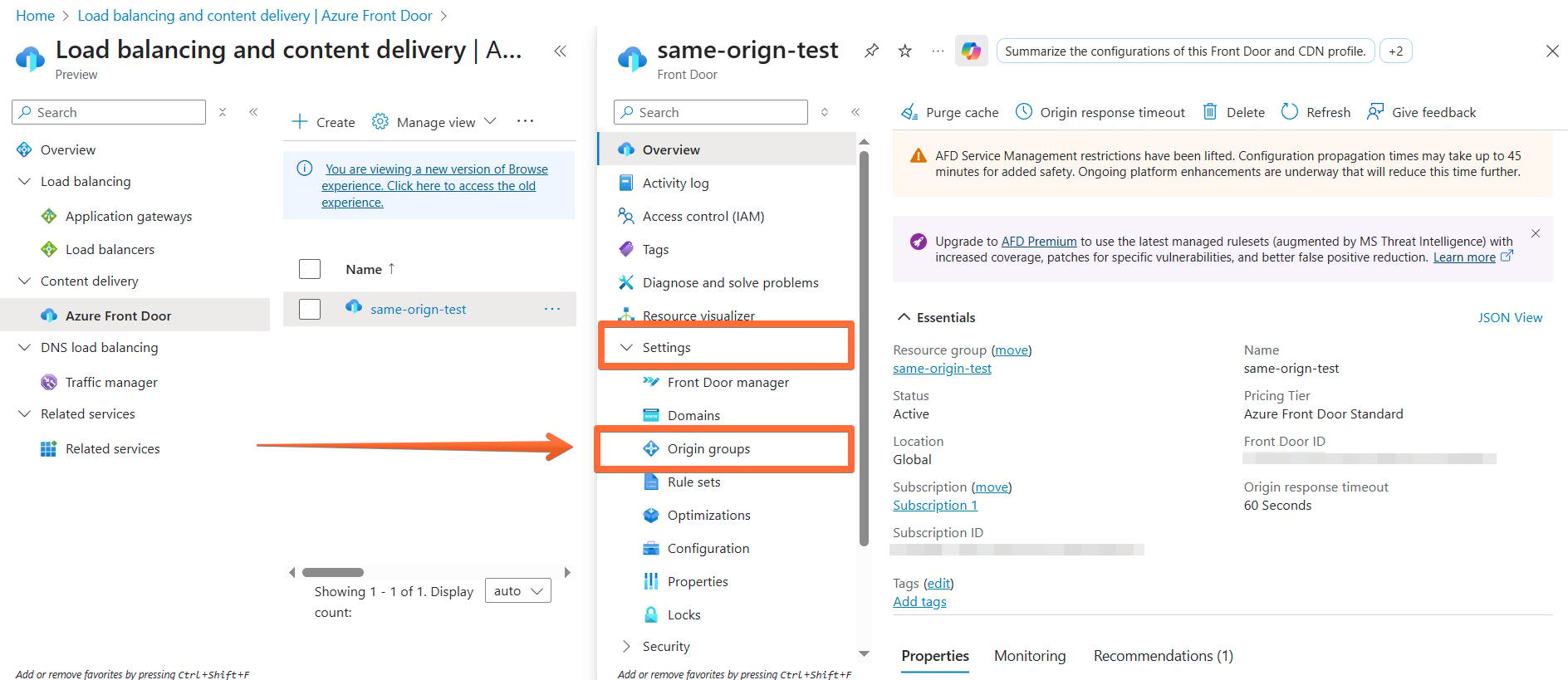Click the Application gateways icon

click(x=49, y=216)
